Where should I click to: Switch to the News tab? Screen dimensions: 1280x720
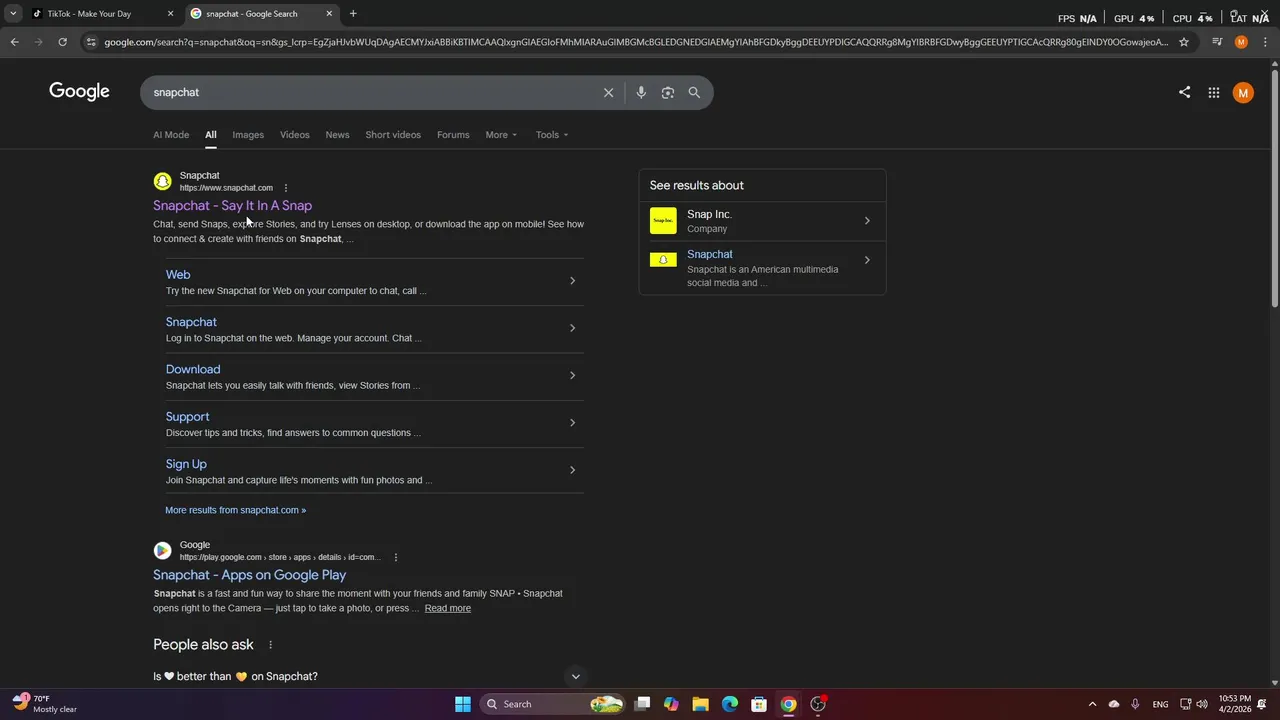click(x=337, y=135)
